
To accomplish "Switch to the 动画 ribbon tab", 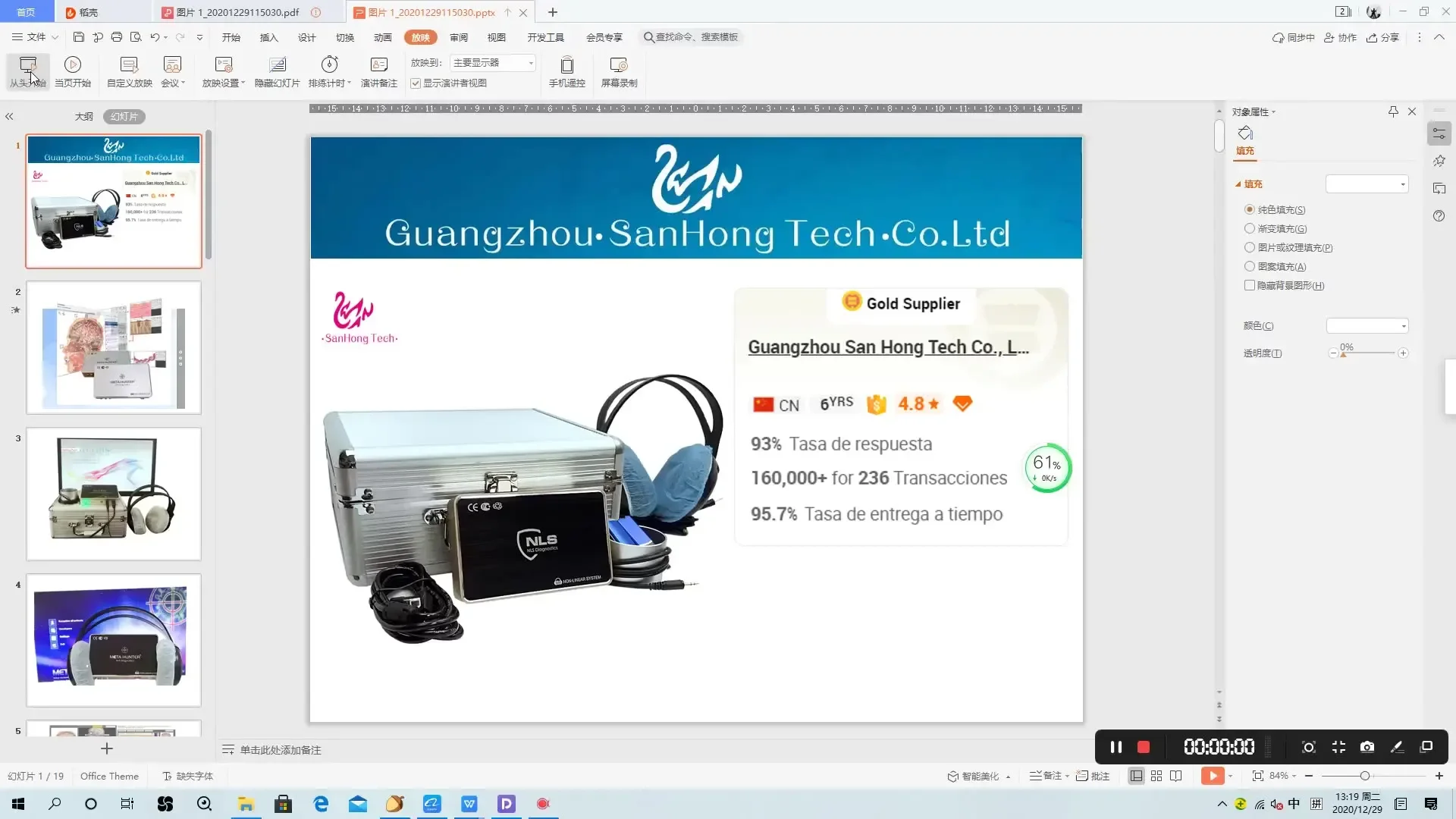I will 382,37.
